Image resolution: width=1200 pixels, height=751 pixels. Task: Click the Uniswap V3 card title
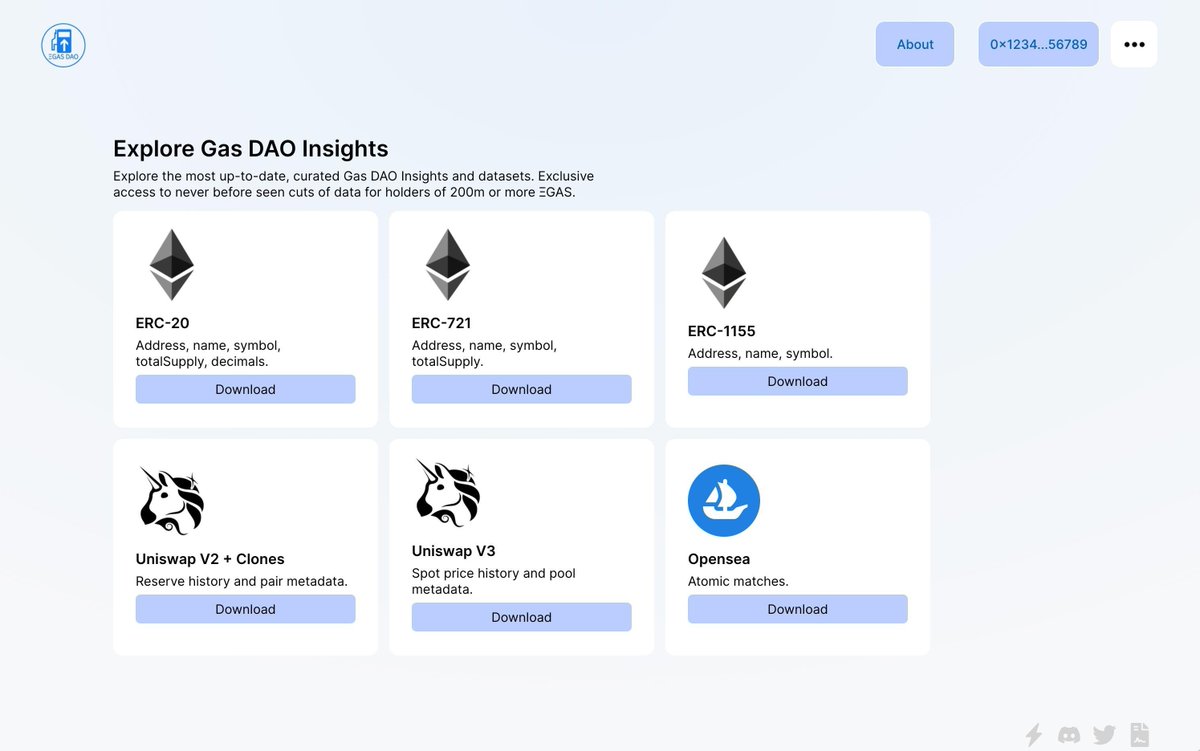454,551
